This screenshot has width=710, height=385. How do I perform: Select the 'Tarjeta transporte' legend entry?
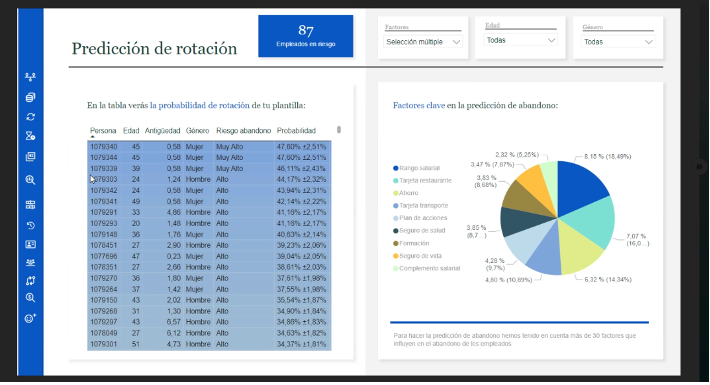pos(420,206)
